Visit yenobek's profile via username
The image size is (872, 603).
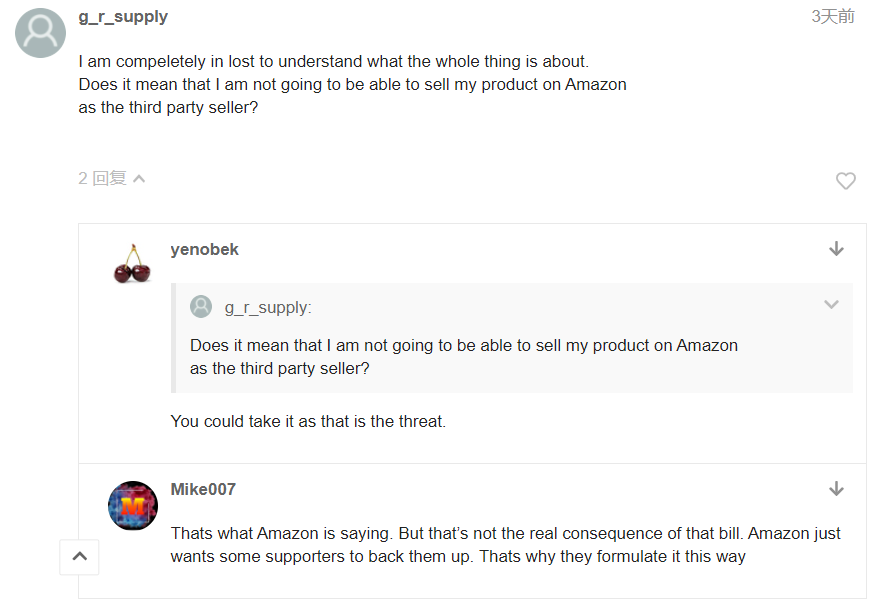tap(204, 249)
